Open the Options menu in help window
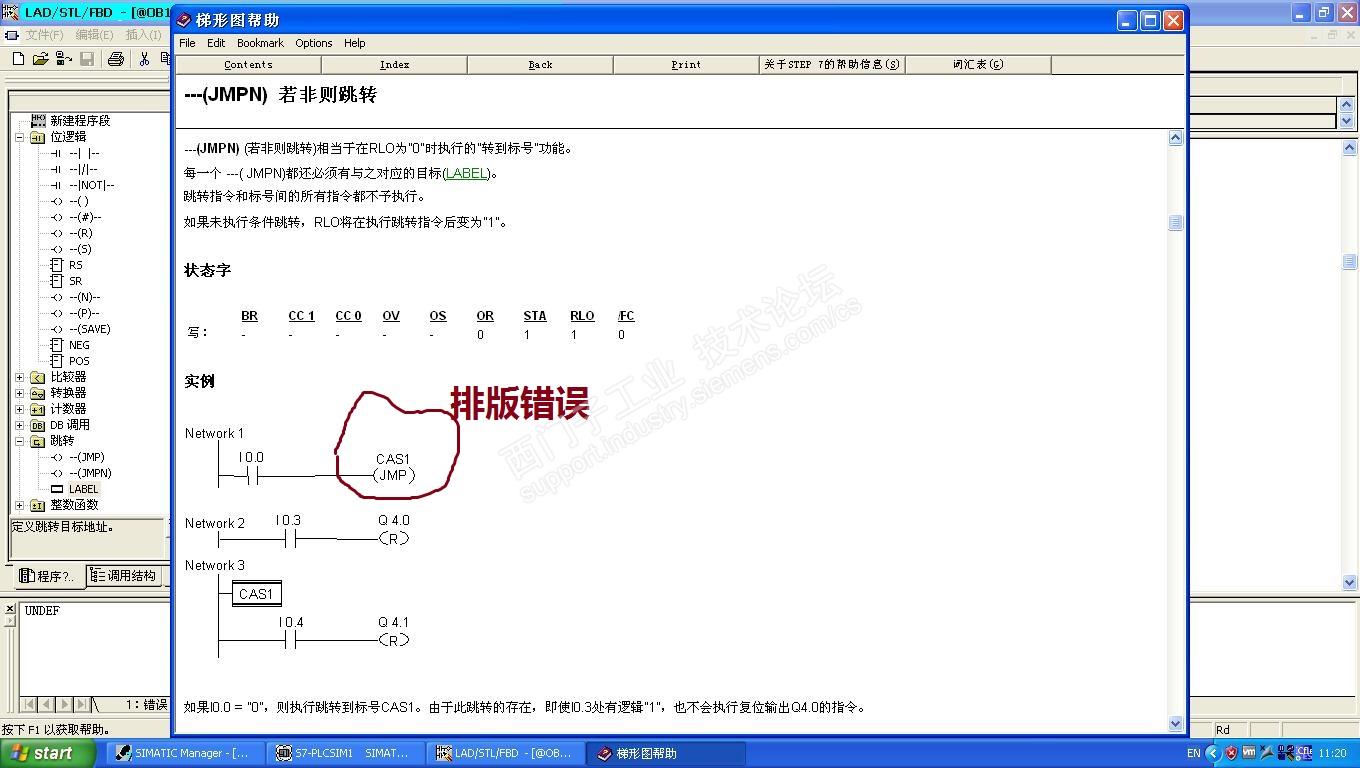 click(x=313, y=43)
